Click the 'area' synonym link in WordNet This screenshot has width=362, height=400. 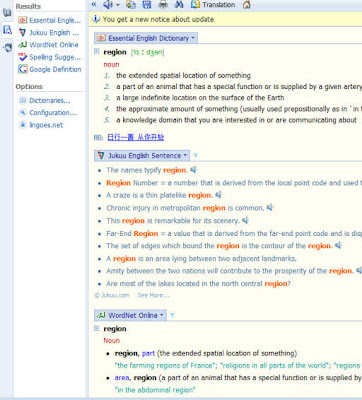pyautogui.click(x=122, y=378)
